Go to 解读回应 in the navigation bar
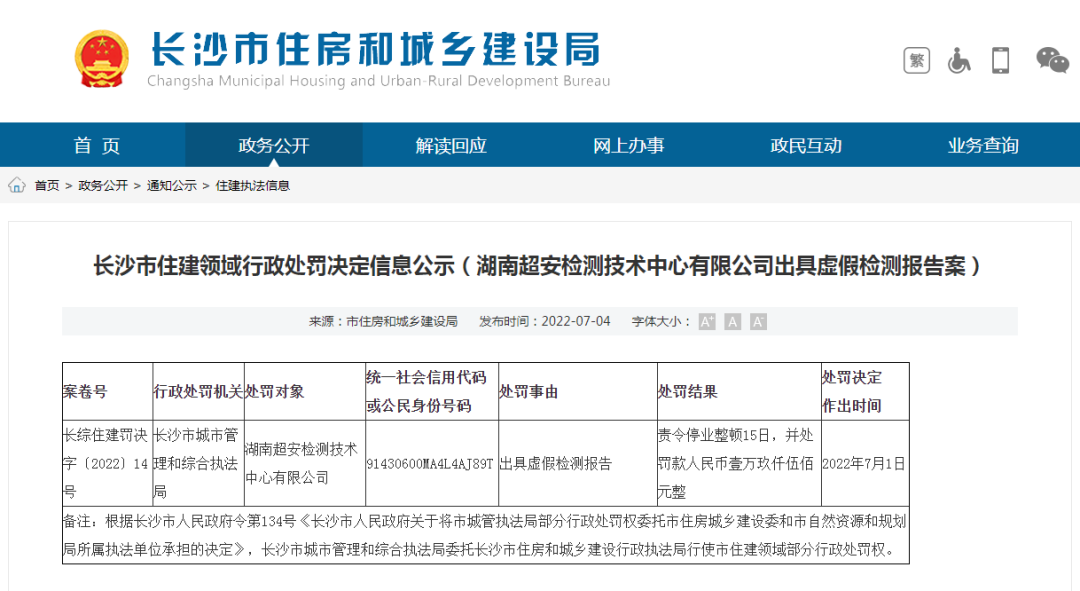This screenshot has height=591, width=1080. point(451,145)
